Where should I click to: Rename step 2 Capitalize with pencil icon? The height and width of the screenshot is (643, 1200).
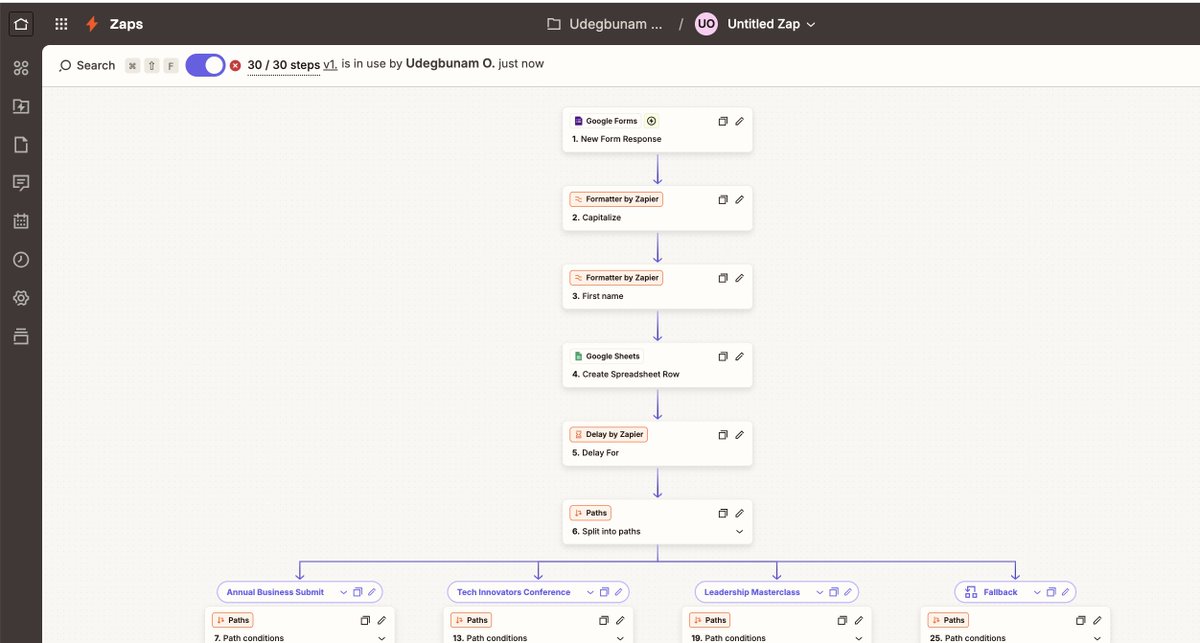[740, 199]
